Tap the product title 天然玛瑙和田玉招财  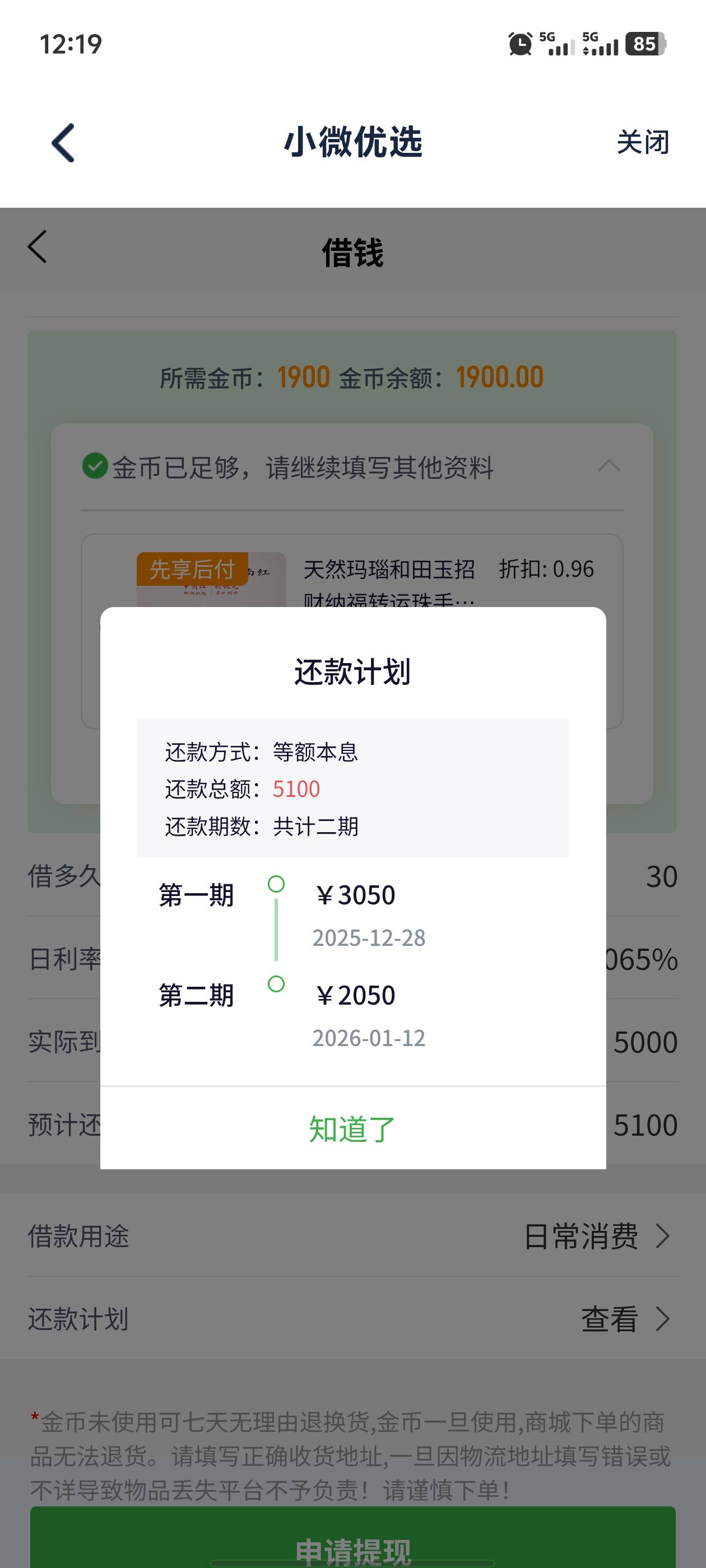389,570
